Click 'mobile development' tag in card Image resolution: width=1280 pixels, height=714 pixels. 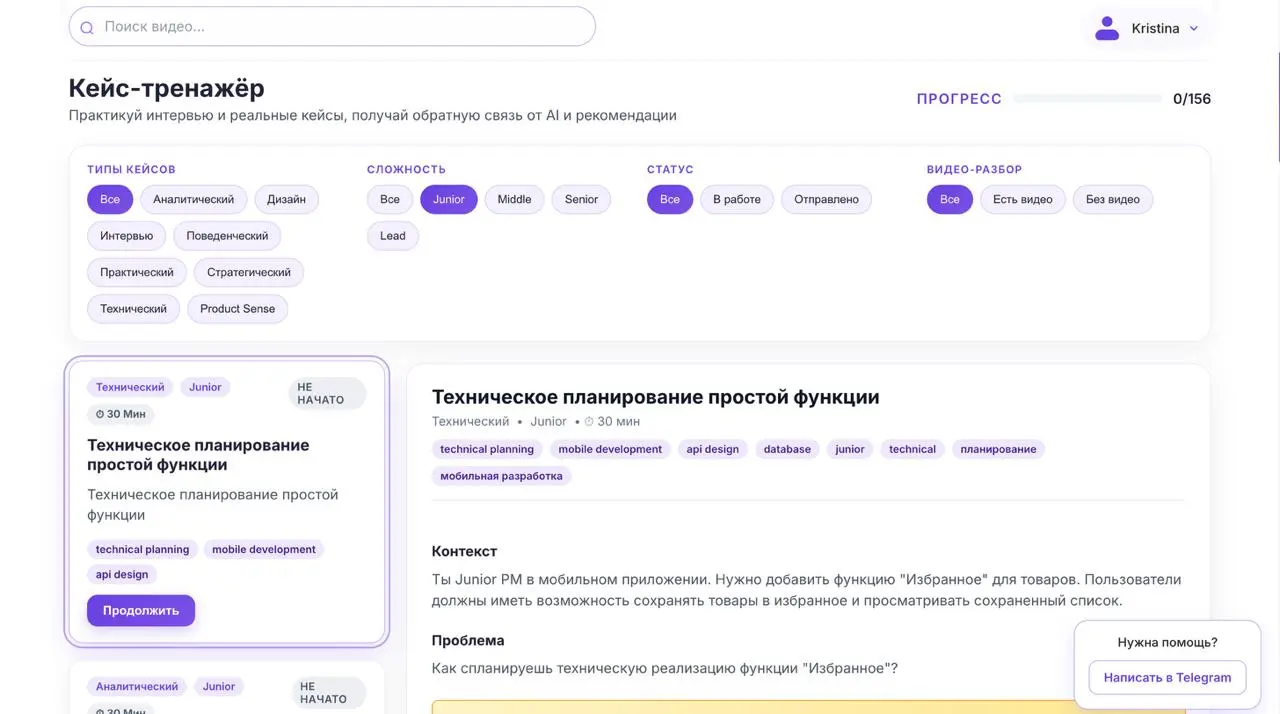tap(264, 549)
